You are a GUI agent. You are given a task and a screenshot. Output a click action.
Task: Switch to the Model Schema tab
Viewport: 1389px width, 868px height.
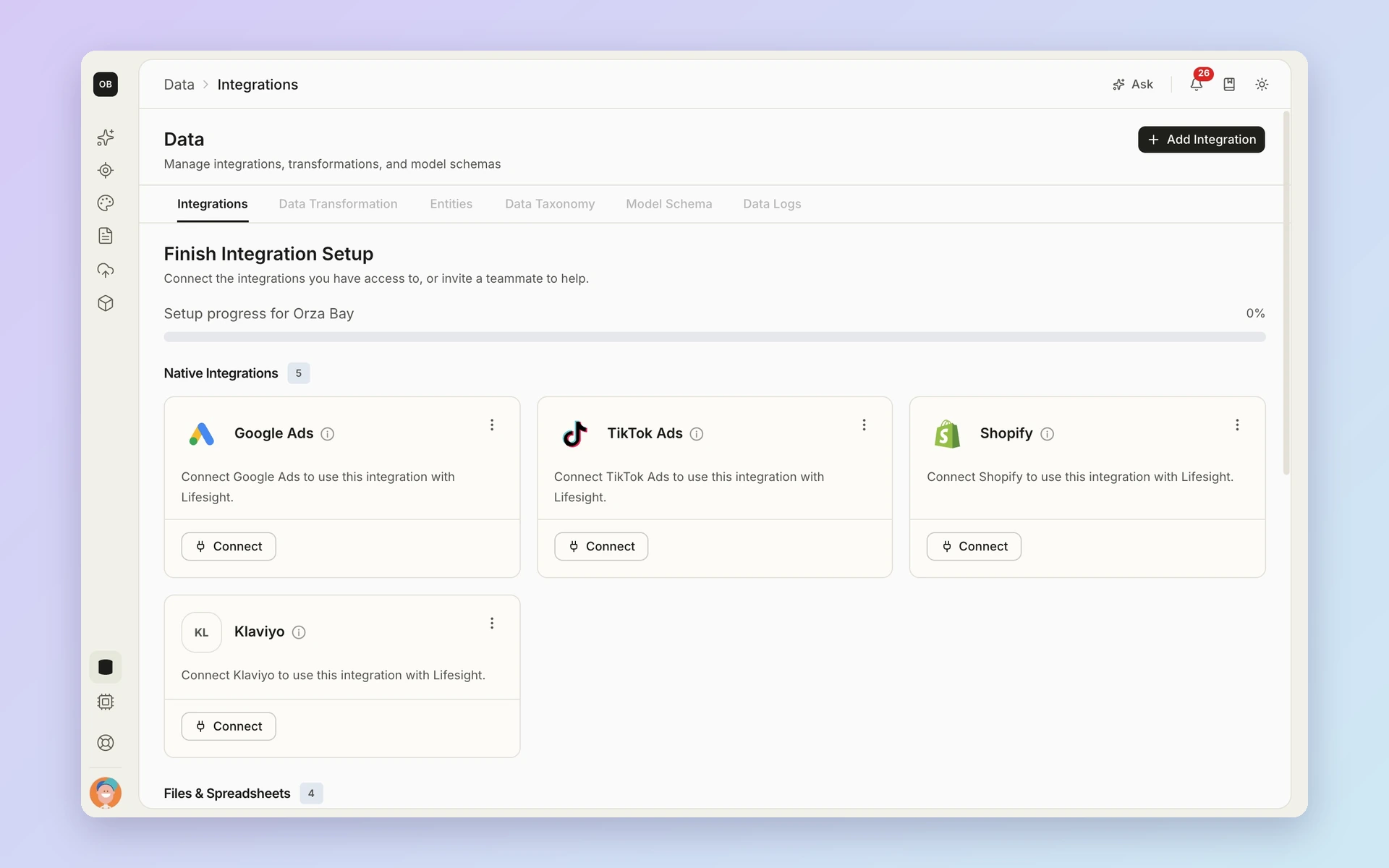(668, 204)
